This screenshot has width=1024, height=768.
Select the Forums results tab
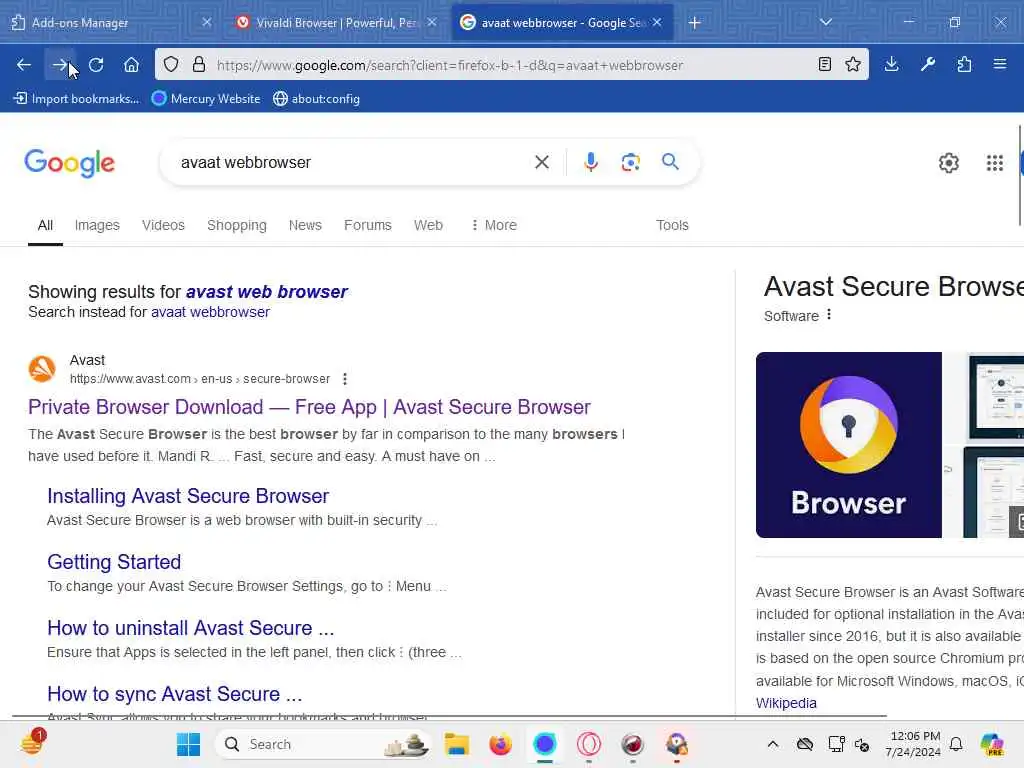368,225
